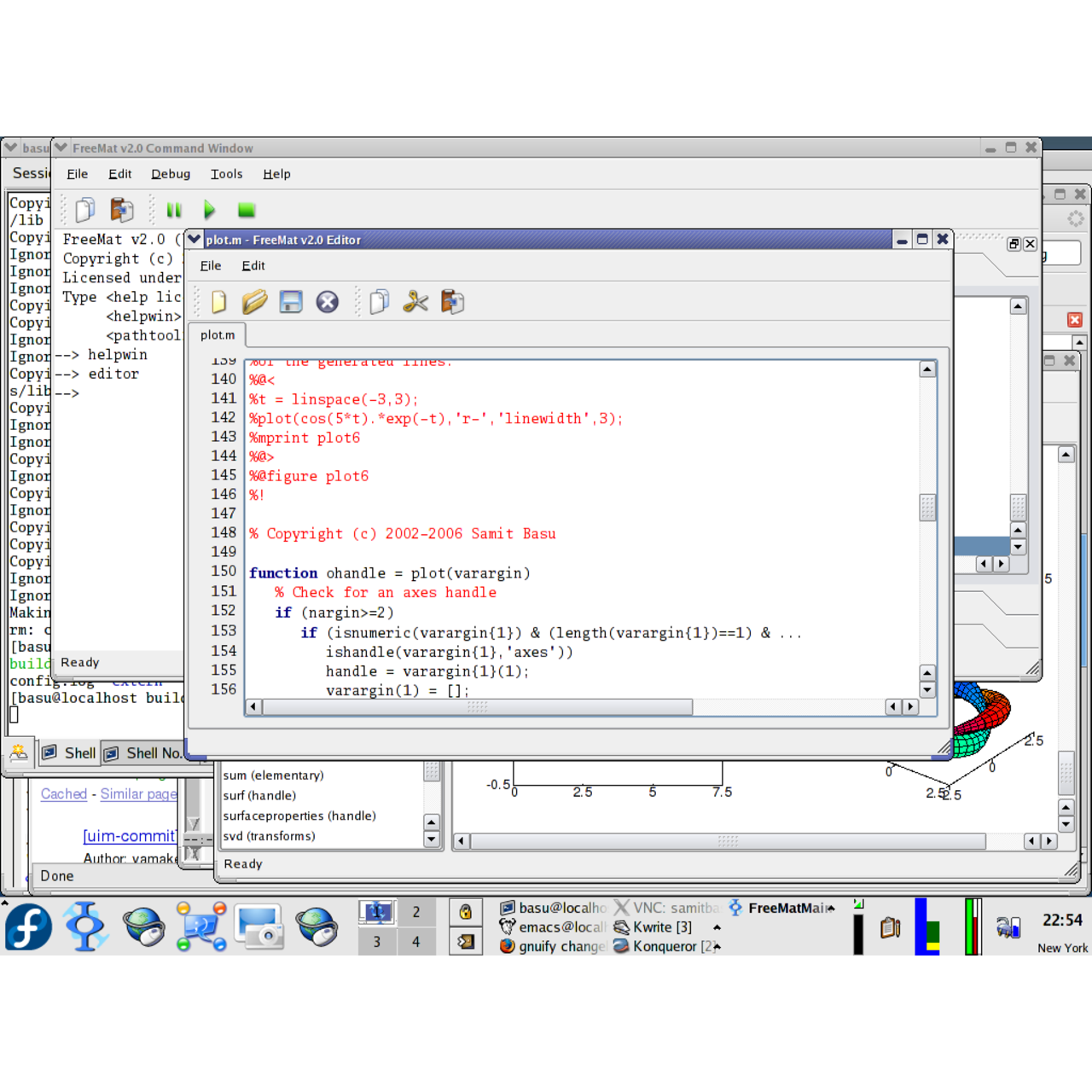Open the Debug menu in Command Window
Viewport: 1092px width, 1092px height.
[171, 174]
